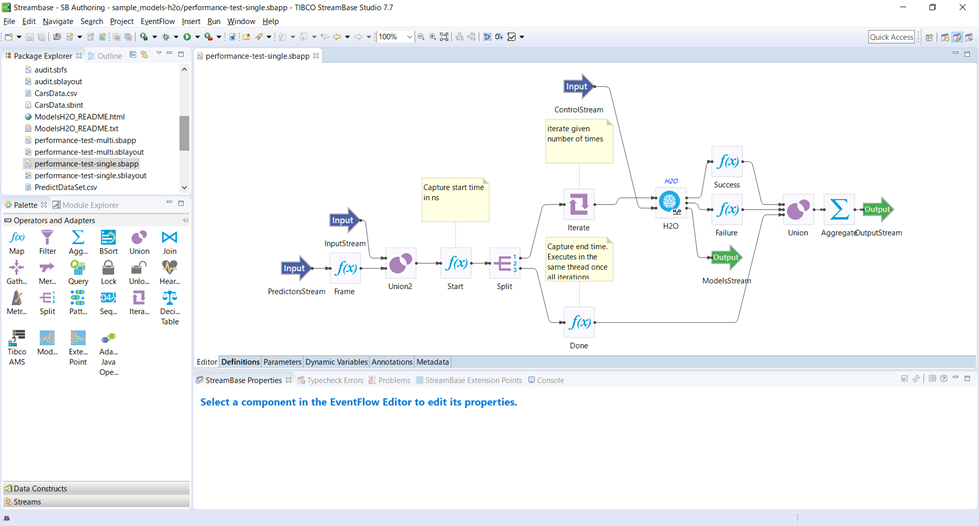
Task: Click the Collapse All icon in Package Explorer
Action: (132, 55)
